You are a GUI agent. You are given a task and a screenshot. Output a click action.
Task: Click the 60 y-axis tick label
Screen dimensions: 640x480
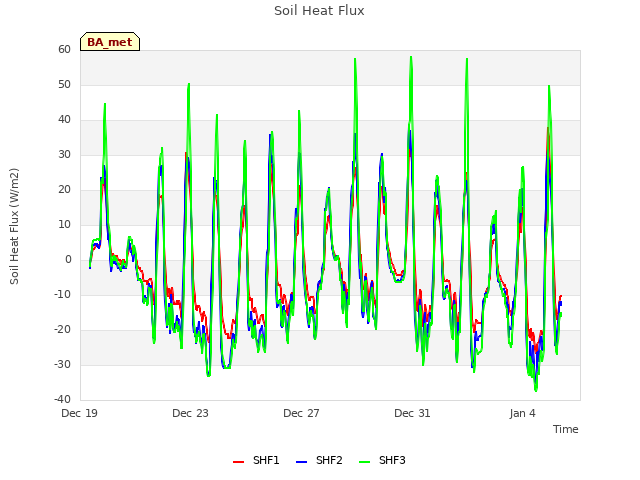(64, 49)
